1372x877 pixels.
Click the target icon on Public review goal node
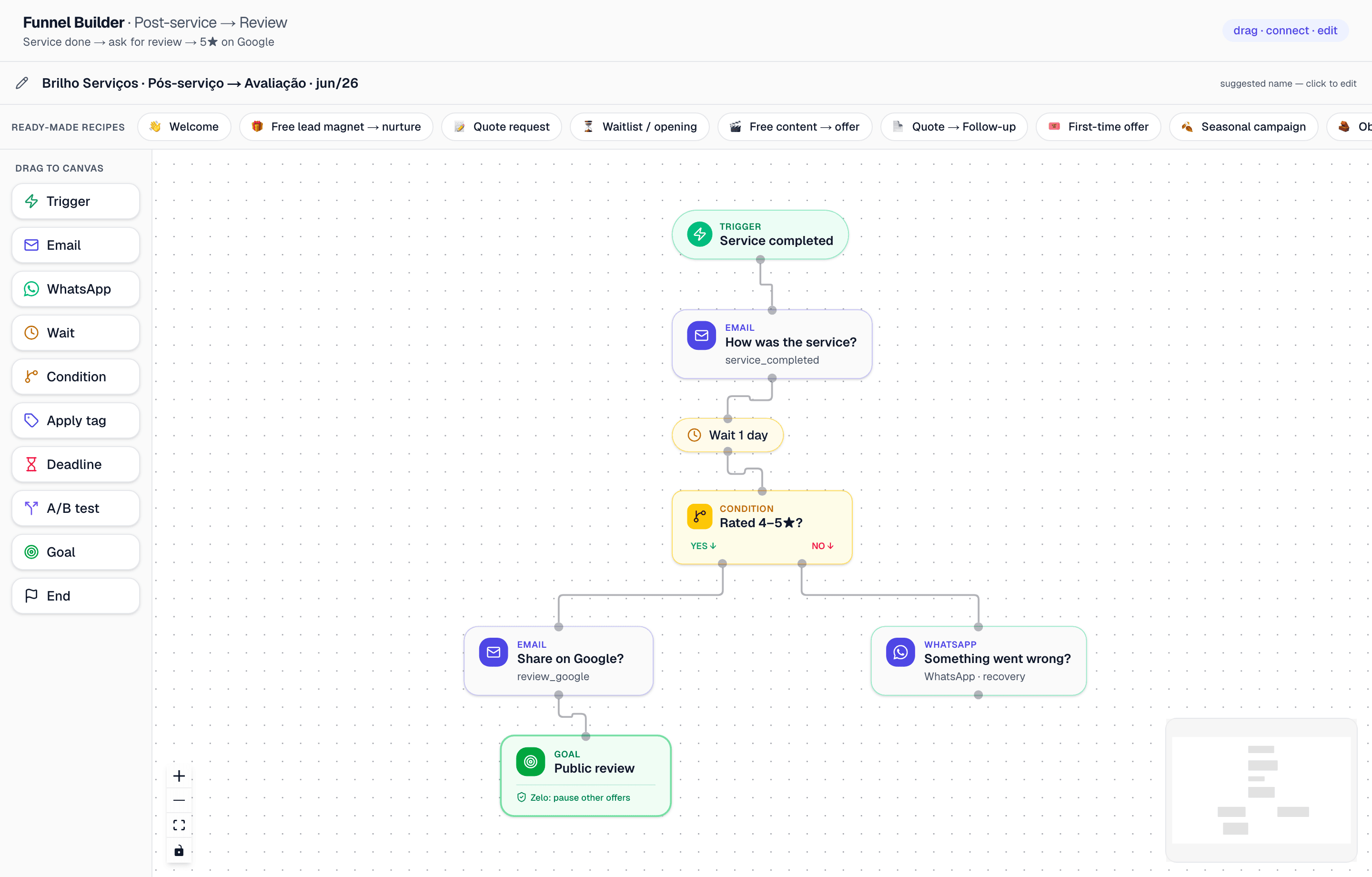530,762
